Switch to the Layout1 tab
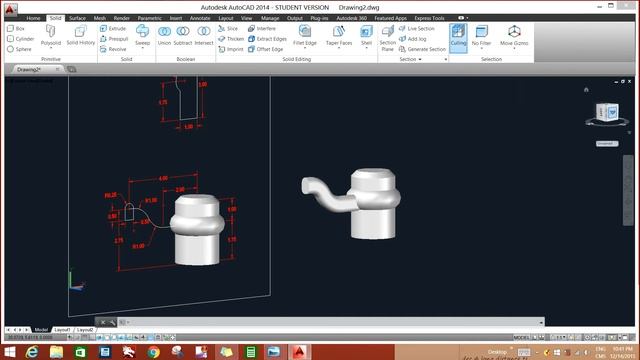The width and height of the screenshot is (640, 360). [62, 329]
